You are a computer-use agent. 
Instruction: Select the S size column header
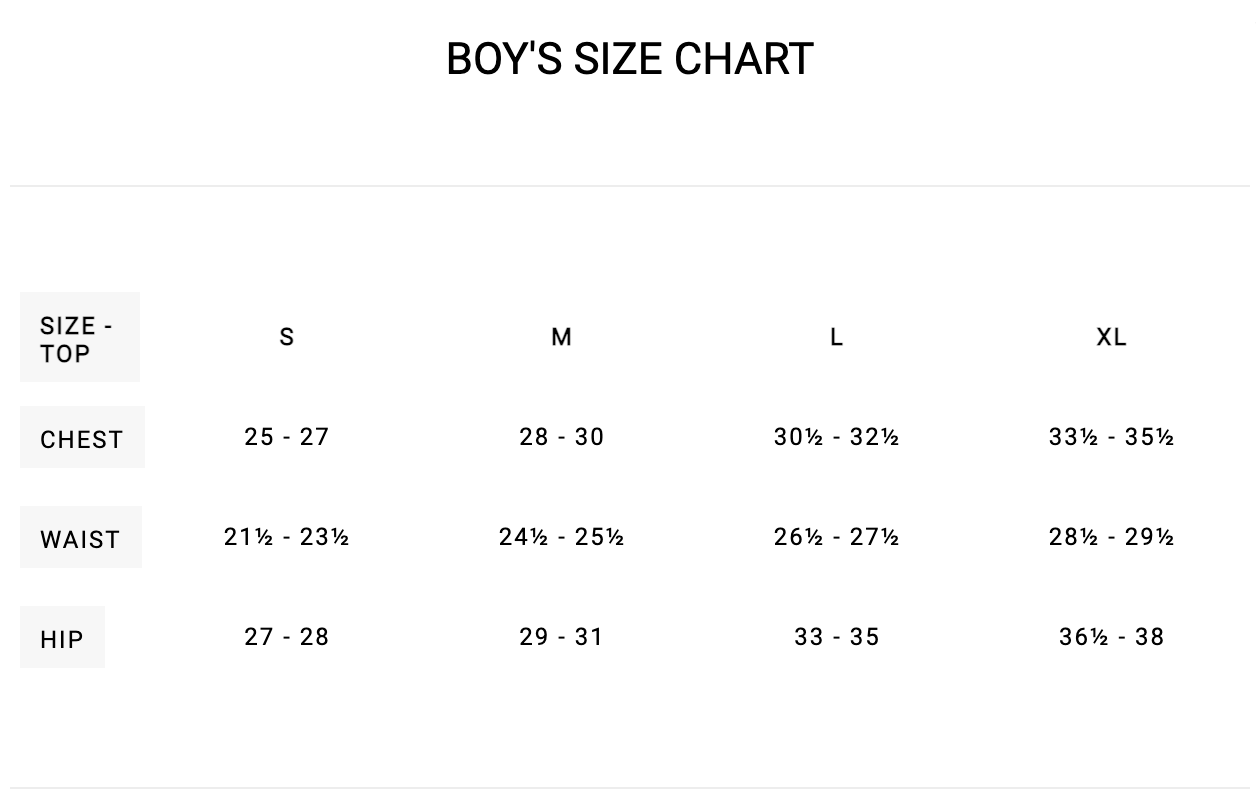coord(287,337)
